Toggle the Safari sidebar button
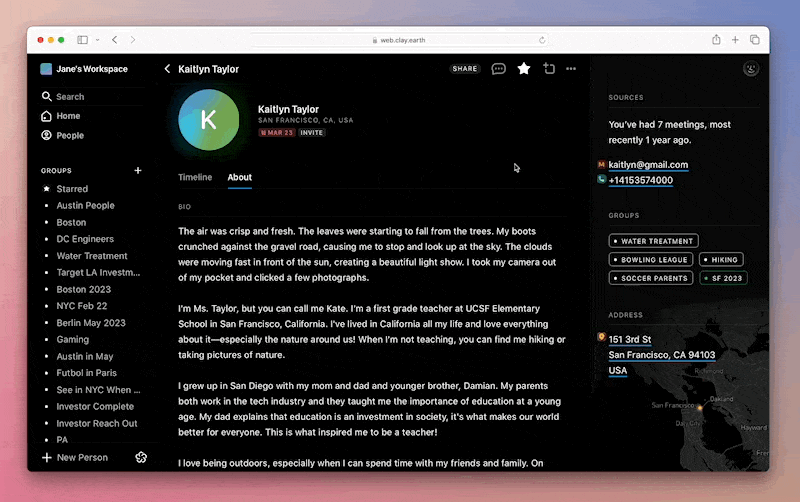 pos(82,40)
